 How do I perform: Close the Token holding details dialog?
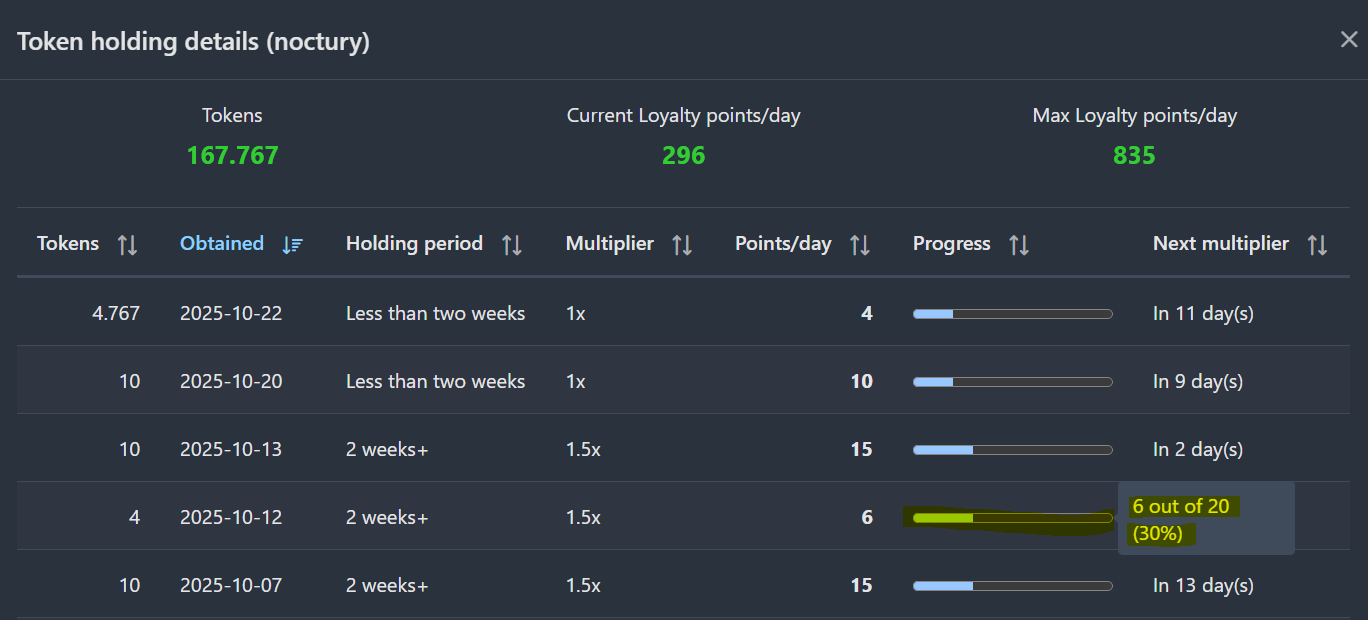[x=1349, y=40]
